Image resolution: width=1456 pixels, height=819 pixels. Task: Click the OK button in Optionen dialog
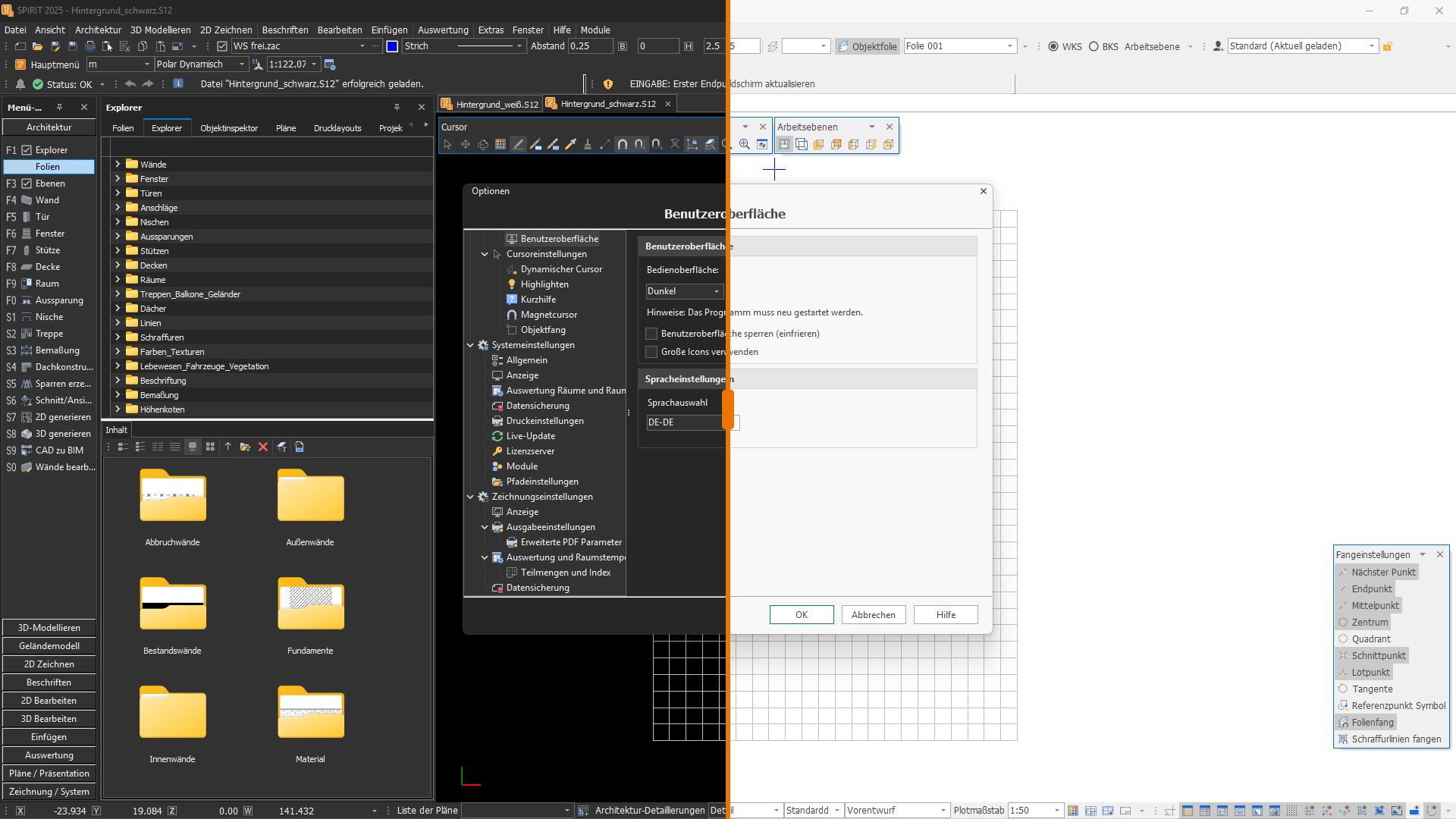[802, 615]
